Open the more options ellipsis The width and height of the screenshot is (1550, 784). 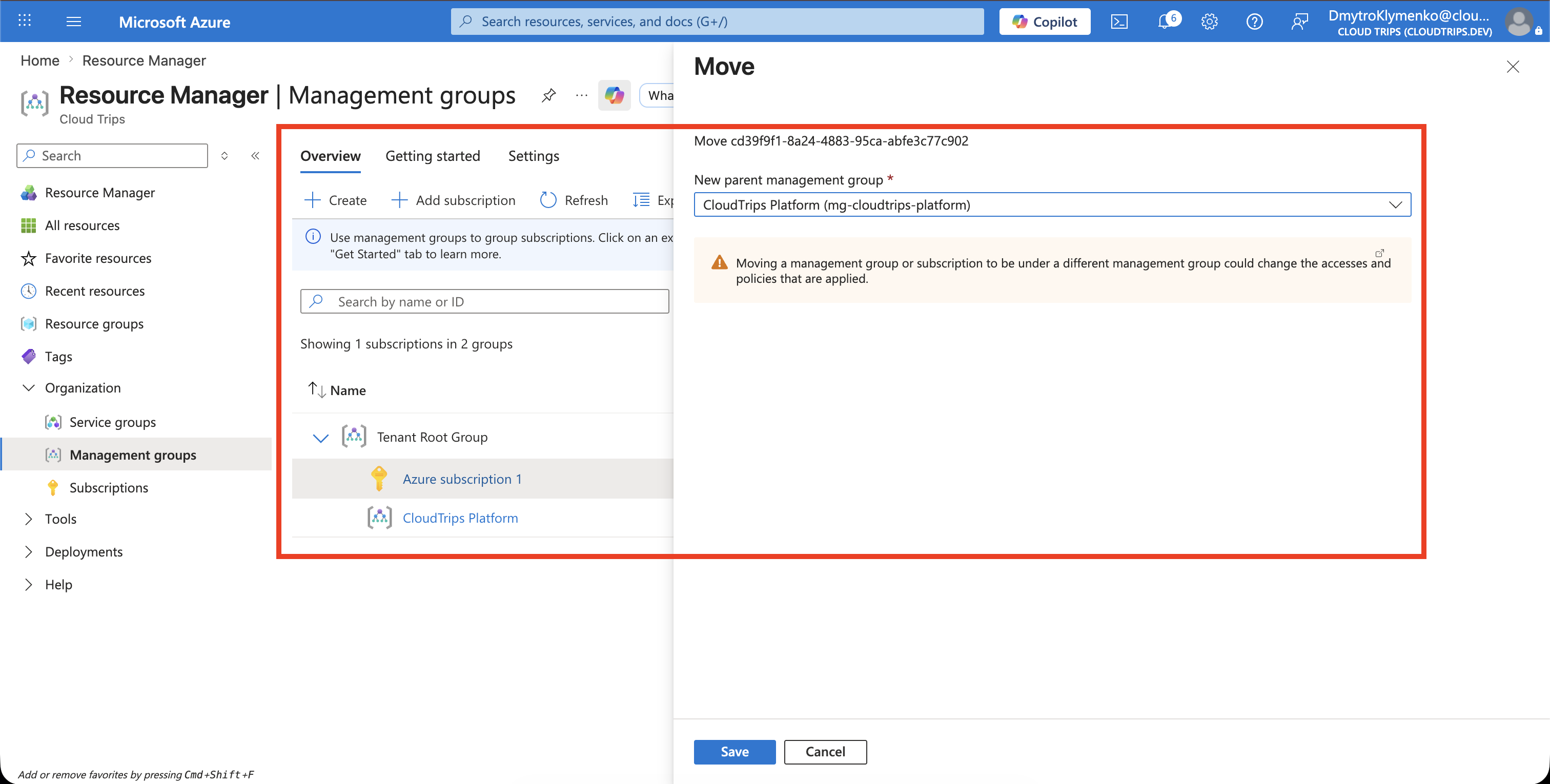pyautogui.click(x=581, y=95)
